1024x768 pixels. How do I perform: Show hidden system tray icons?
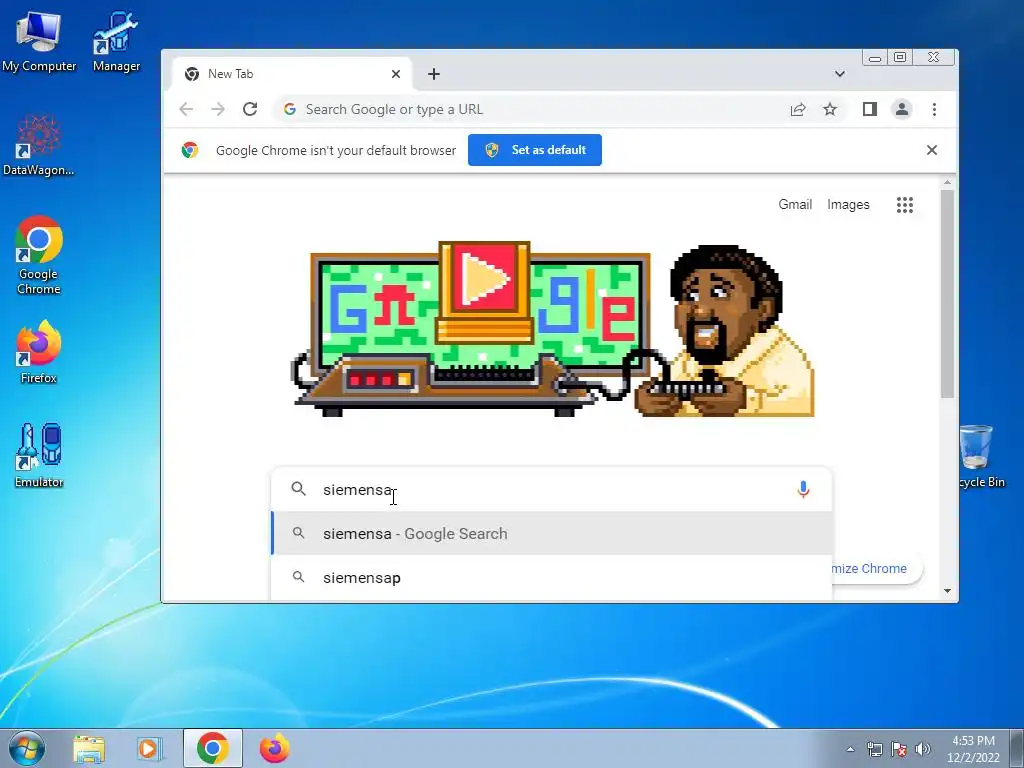(850, 749)
